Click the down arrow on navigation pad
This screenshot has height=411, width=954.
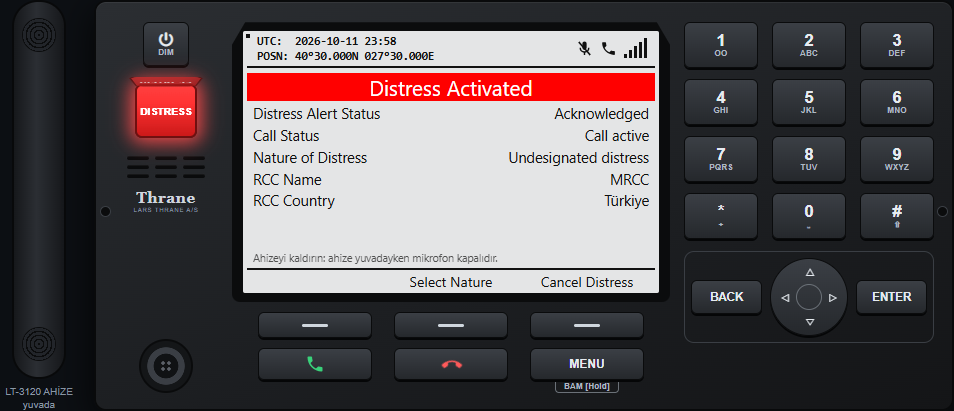[x=809, y=322]
